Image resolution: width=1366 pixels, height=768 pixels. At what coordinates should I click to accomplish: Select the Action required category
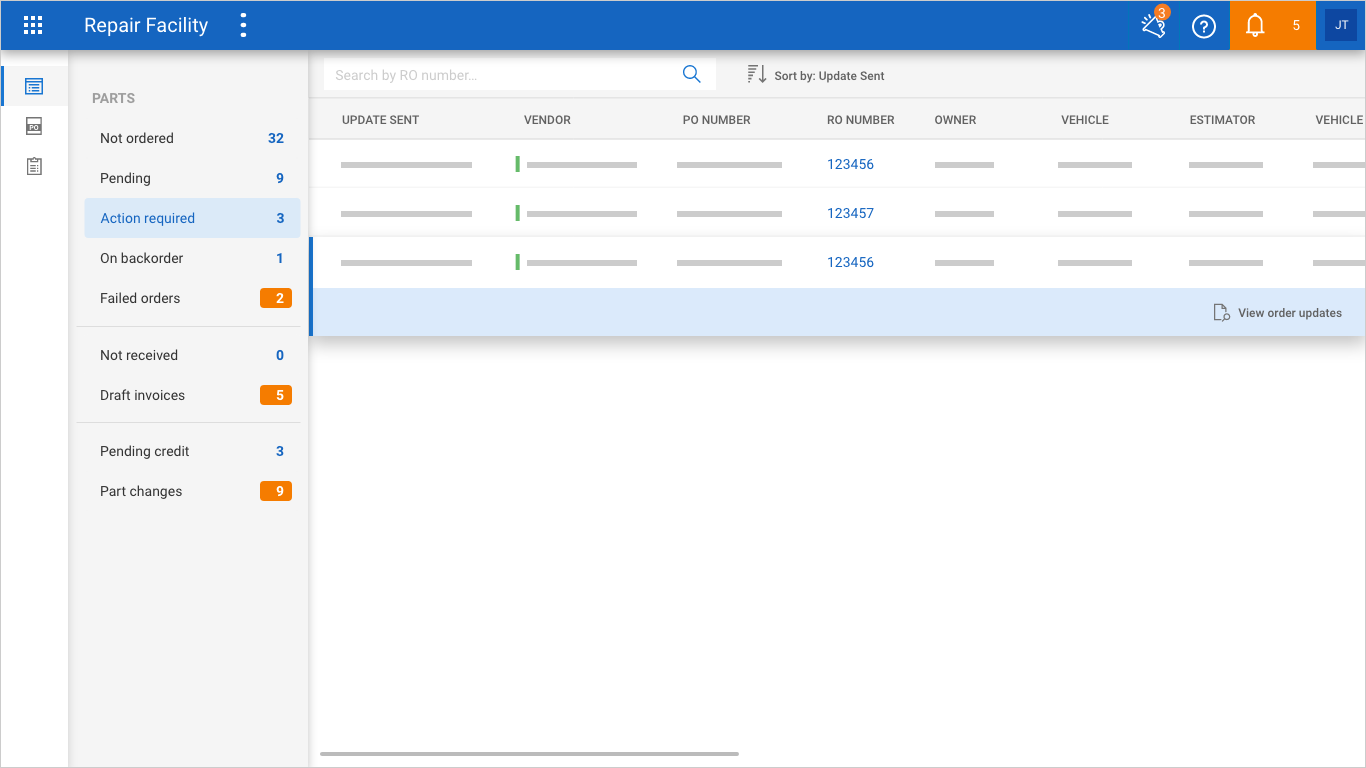point(192,218)
